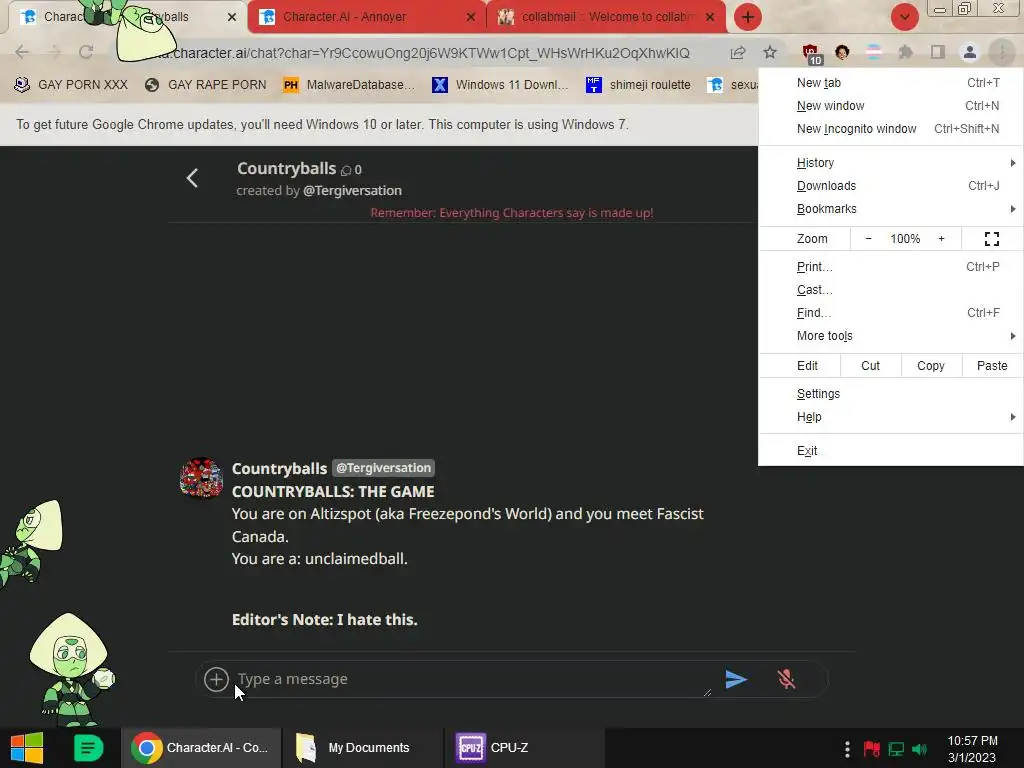Choose Cast... from the Chrome menu
Image resolution: width=1024 pixels, height=768 pixels.
point(891,290)
